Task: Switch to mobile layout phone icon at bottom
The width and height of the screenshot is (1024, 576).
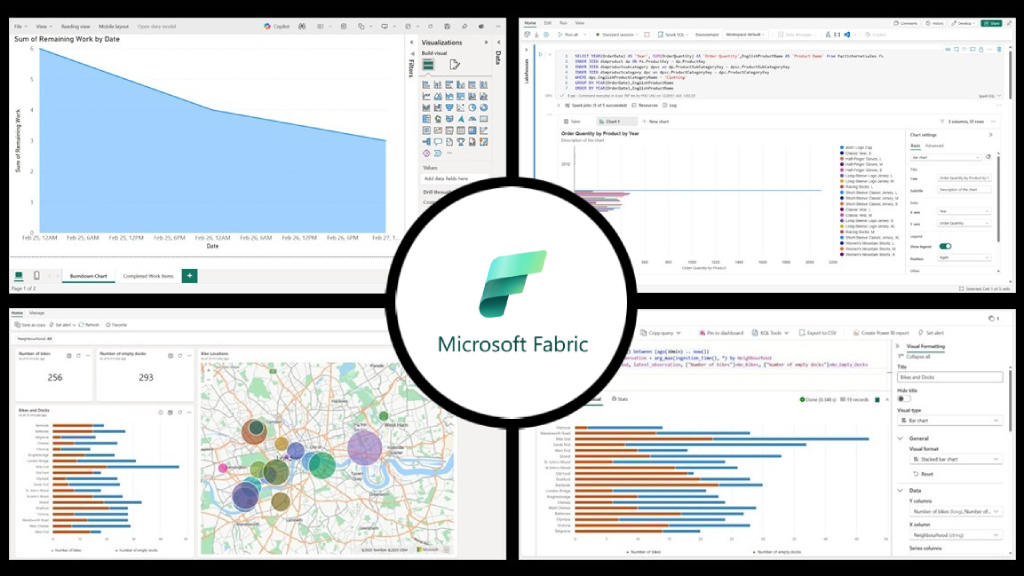Action: pos(37,276)
